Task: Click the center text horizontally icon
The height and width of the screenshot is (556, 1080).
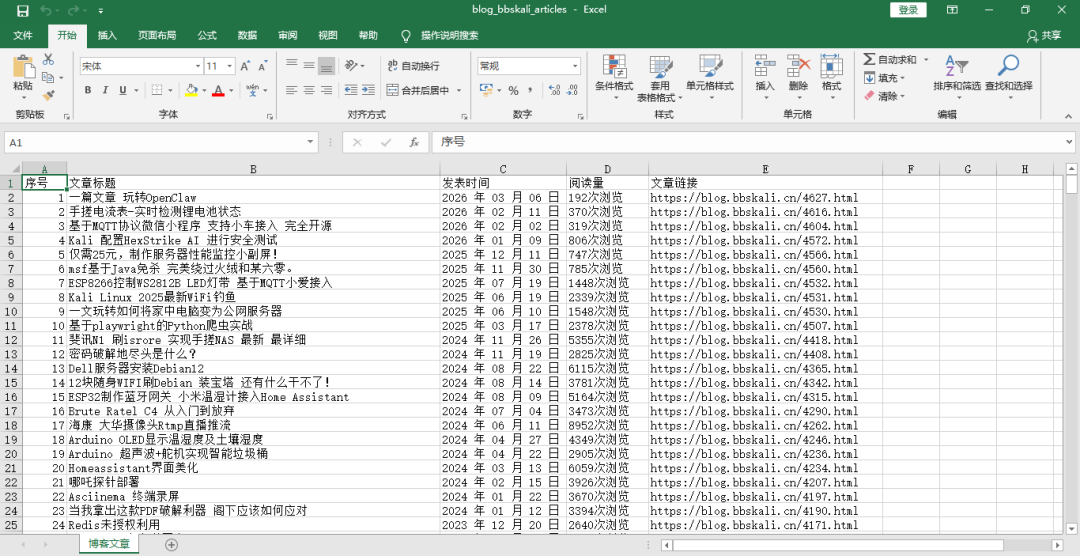Action: pyautogui.click(x=309, y=90)
